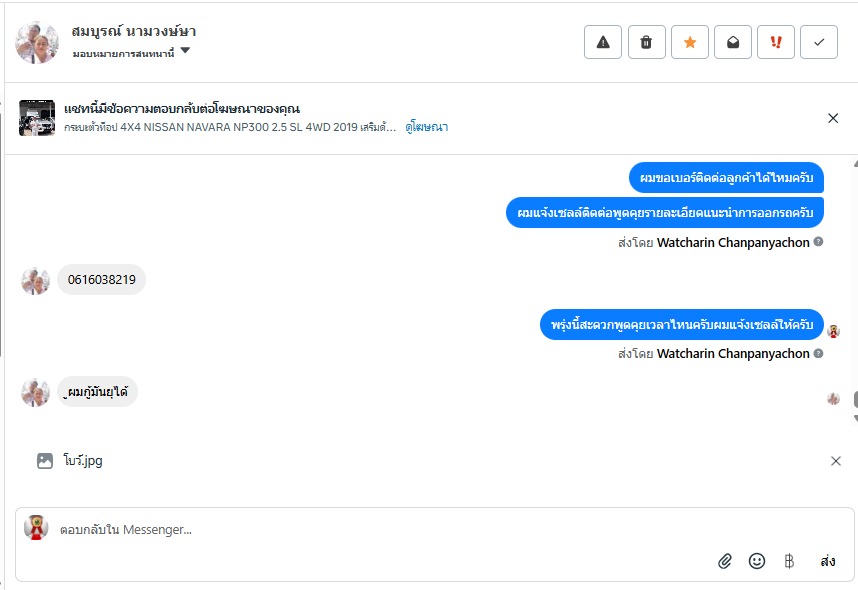Viewport: 858px width, 590px height.
Task: Focus the ตอบกลับใน Messenger reply field
Action: tap(400, 529)
